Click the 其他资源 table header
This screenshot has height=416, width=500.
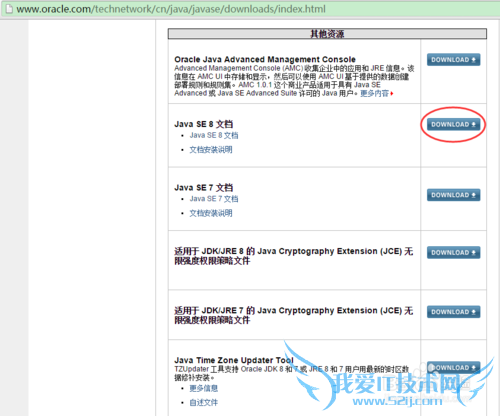(x=327, y=34)
